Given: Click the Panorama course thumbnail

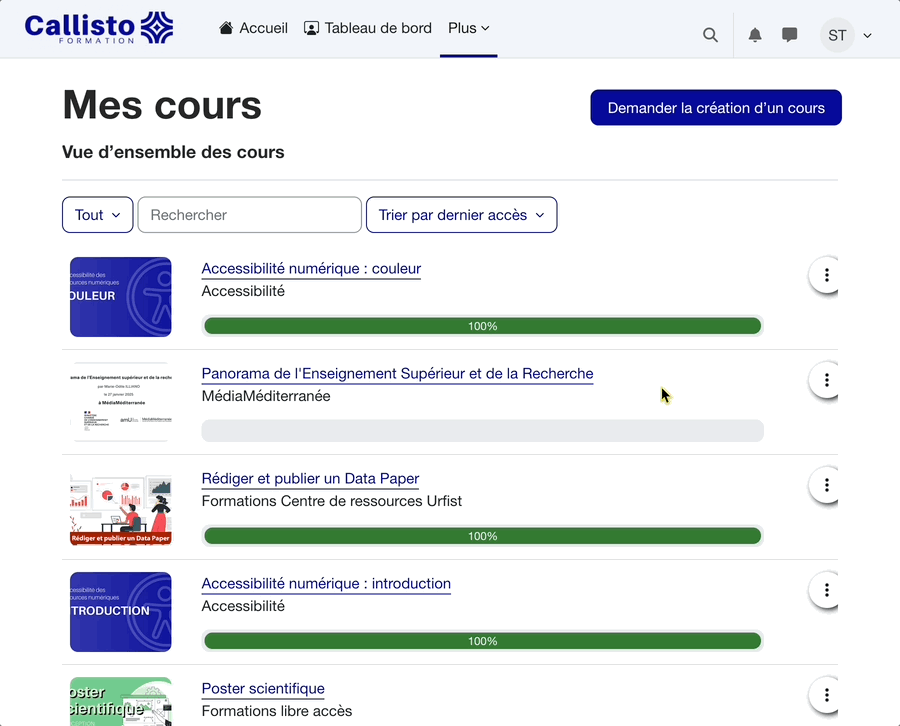Looking at the screenshot, I should pyautogui.click(x=121, y=402).
